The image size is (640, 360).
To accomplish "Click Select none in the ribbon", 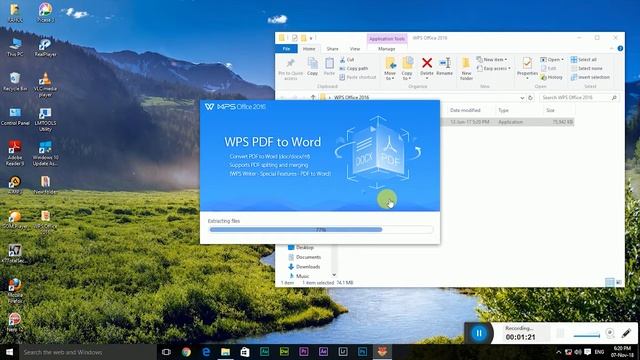I will pyautogui.click(x=587, y=69).
